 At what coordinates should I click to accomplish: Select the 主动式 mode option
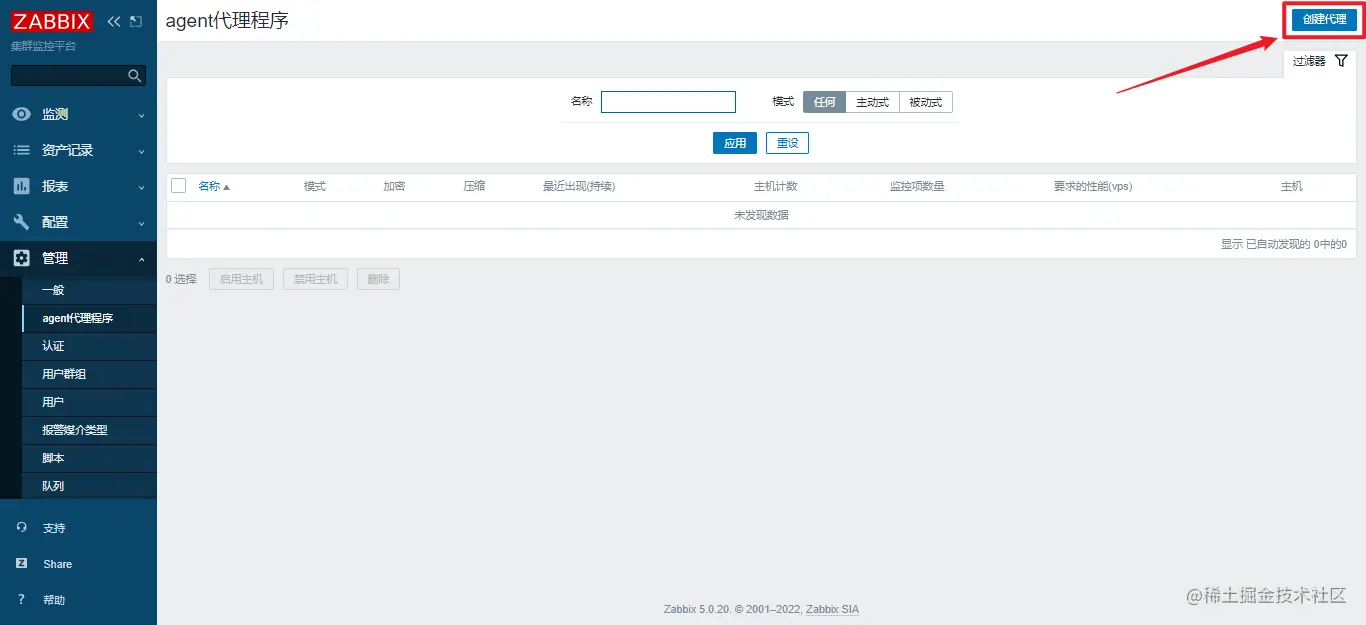pyautogui.click(x=872, y=102)
